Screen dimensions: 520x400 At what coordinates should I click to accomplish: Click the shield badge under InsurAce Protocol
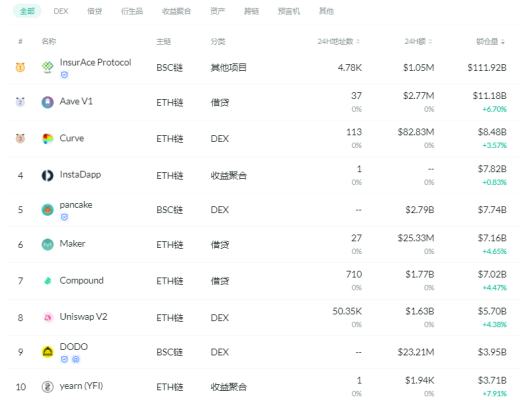64,75
